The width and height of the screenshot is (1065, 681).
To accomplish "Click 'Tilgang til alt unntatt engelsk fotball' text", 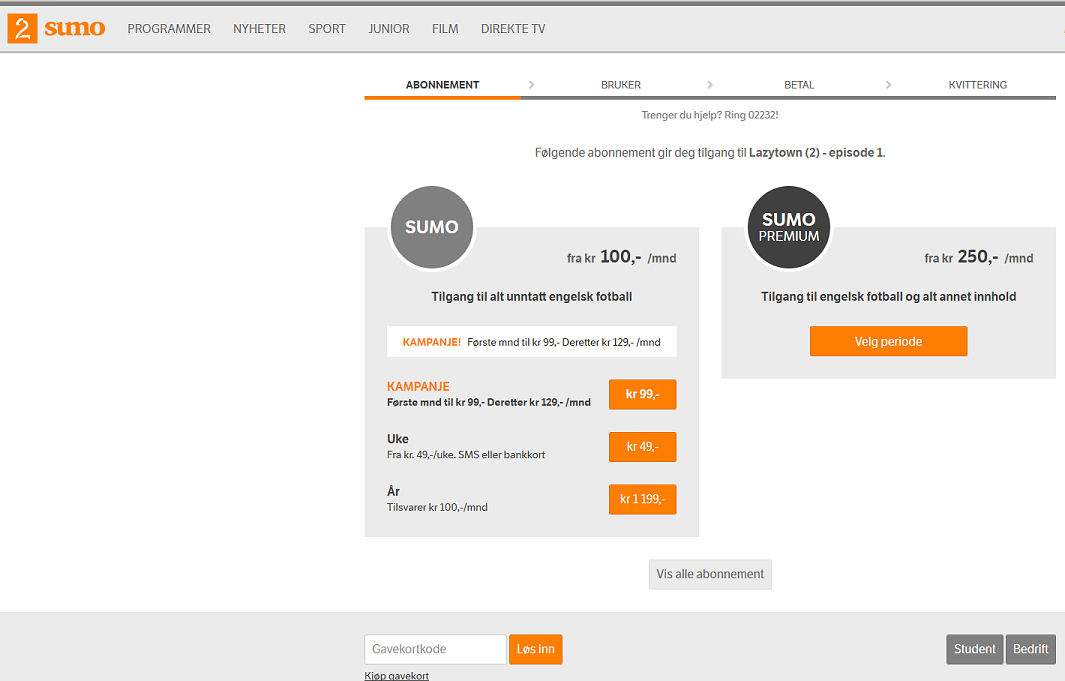I will (532, 297).
